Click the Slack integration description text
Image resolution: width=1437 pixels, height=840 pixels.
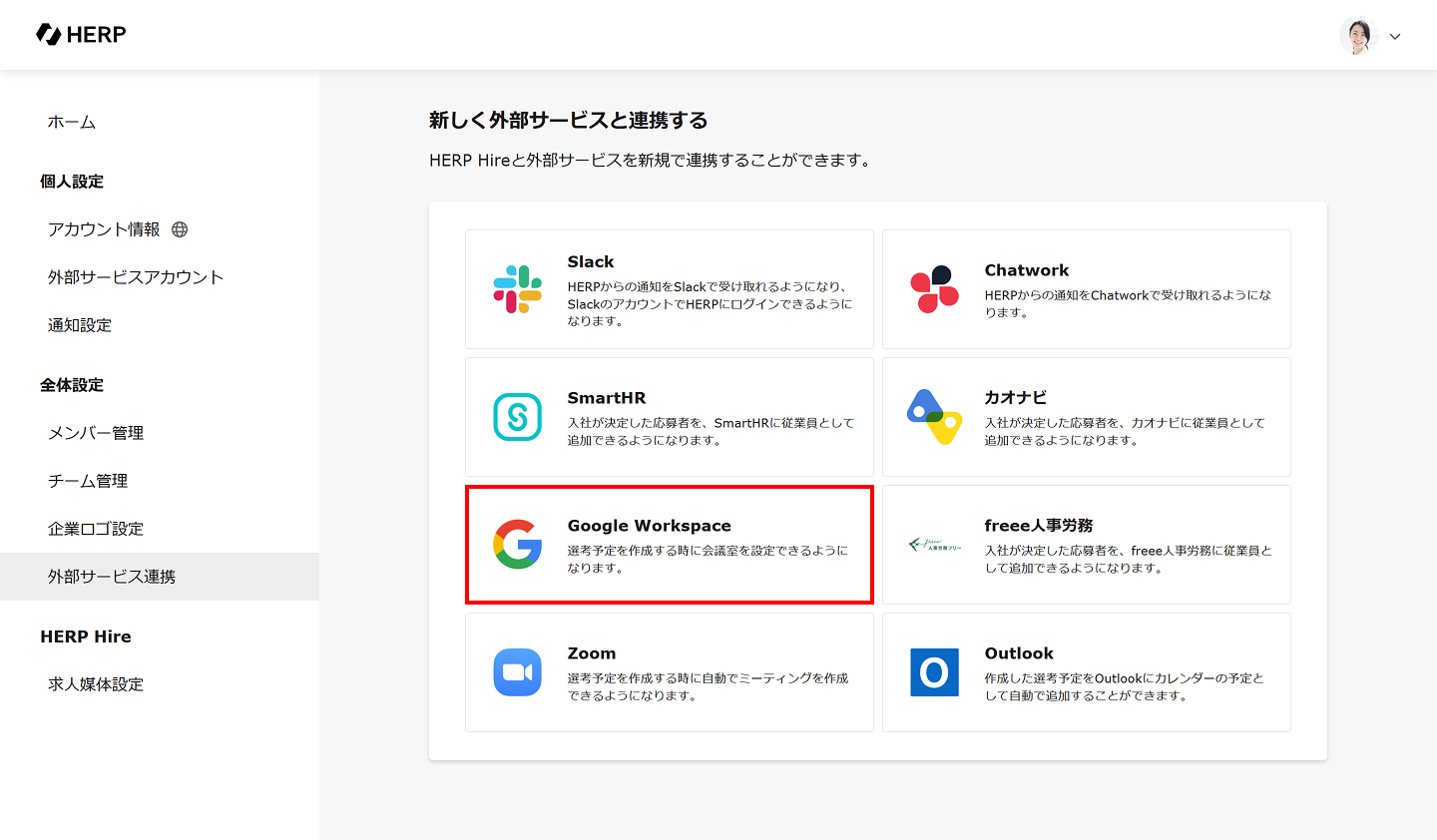click(711, 304)
